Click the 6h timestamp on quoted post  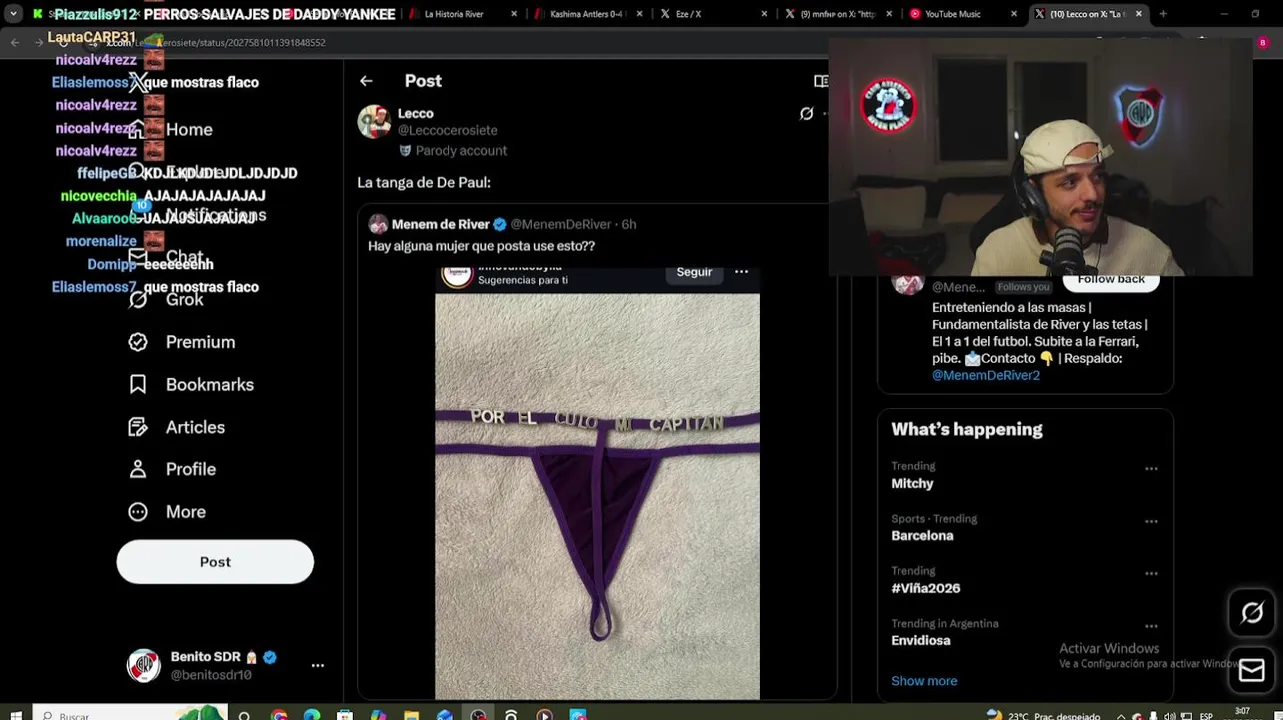point(628,224)
